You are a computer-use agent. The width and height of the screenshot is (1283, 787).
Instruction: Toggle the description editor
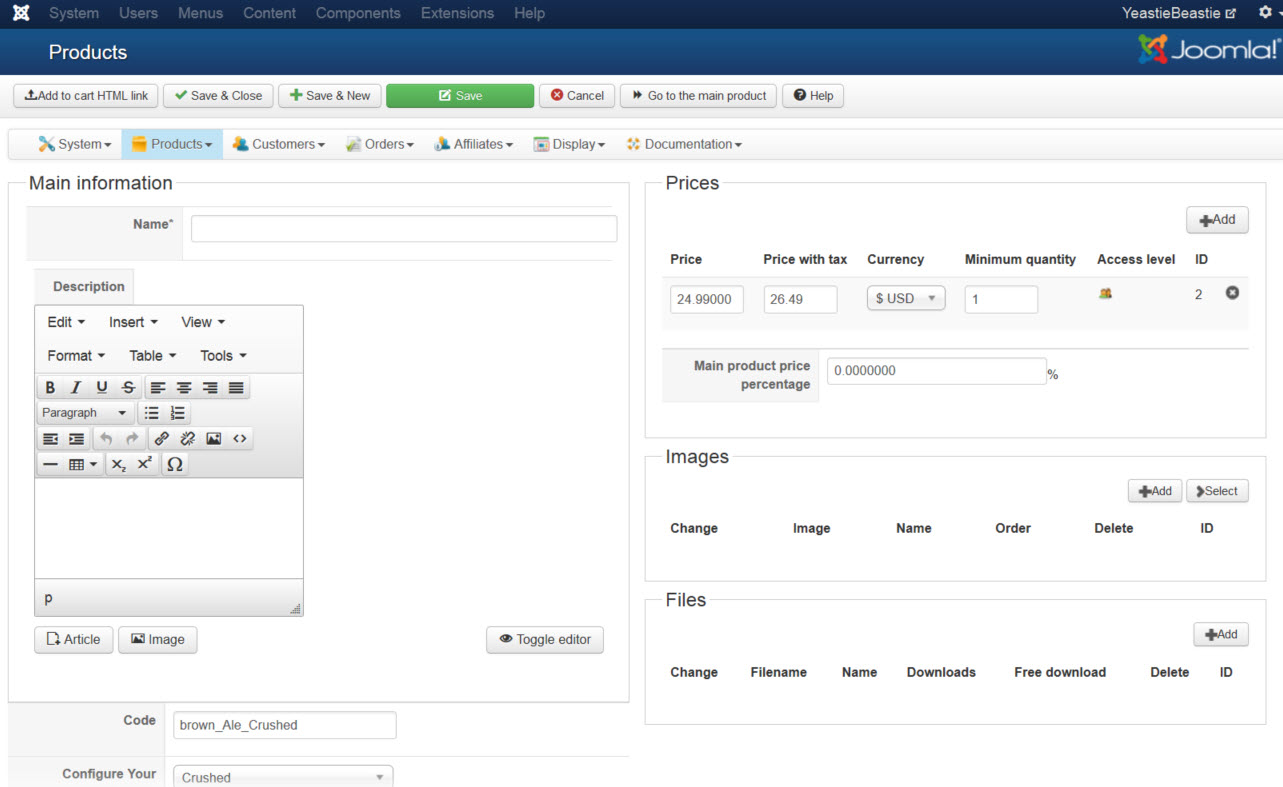pos(545,640)
